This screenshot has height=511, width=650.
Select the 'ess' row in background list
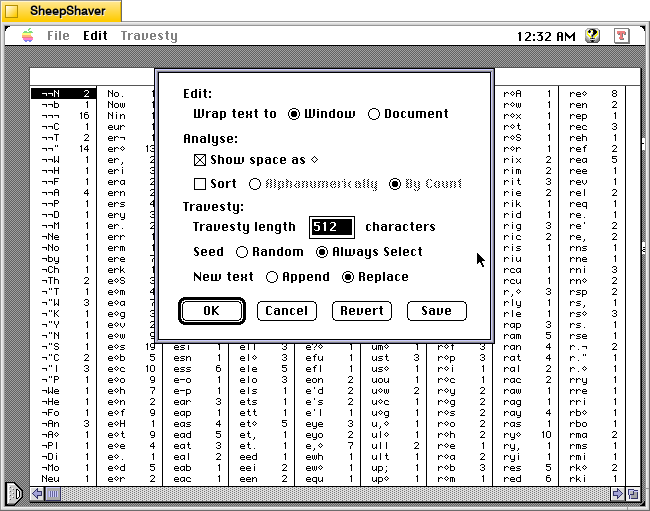point(196,369)
